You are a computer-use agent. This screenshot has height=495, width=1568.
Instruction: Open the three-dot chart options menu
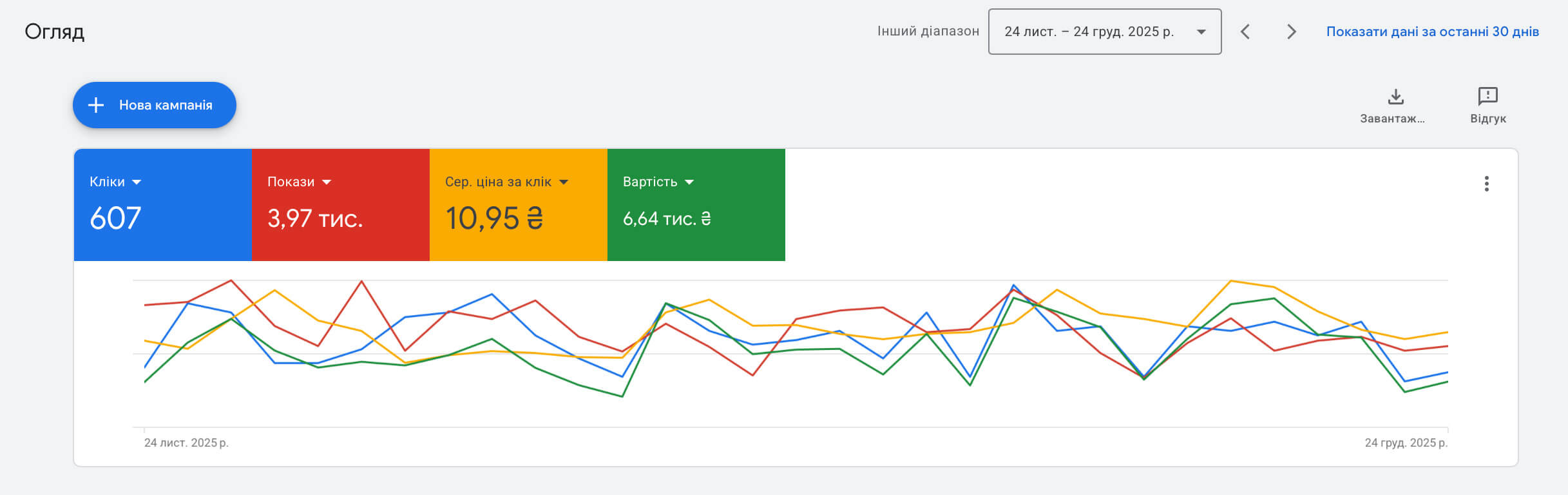[1486, 184]
